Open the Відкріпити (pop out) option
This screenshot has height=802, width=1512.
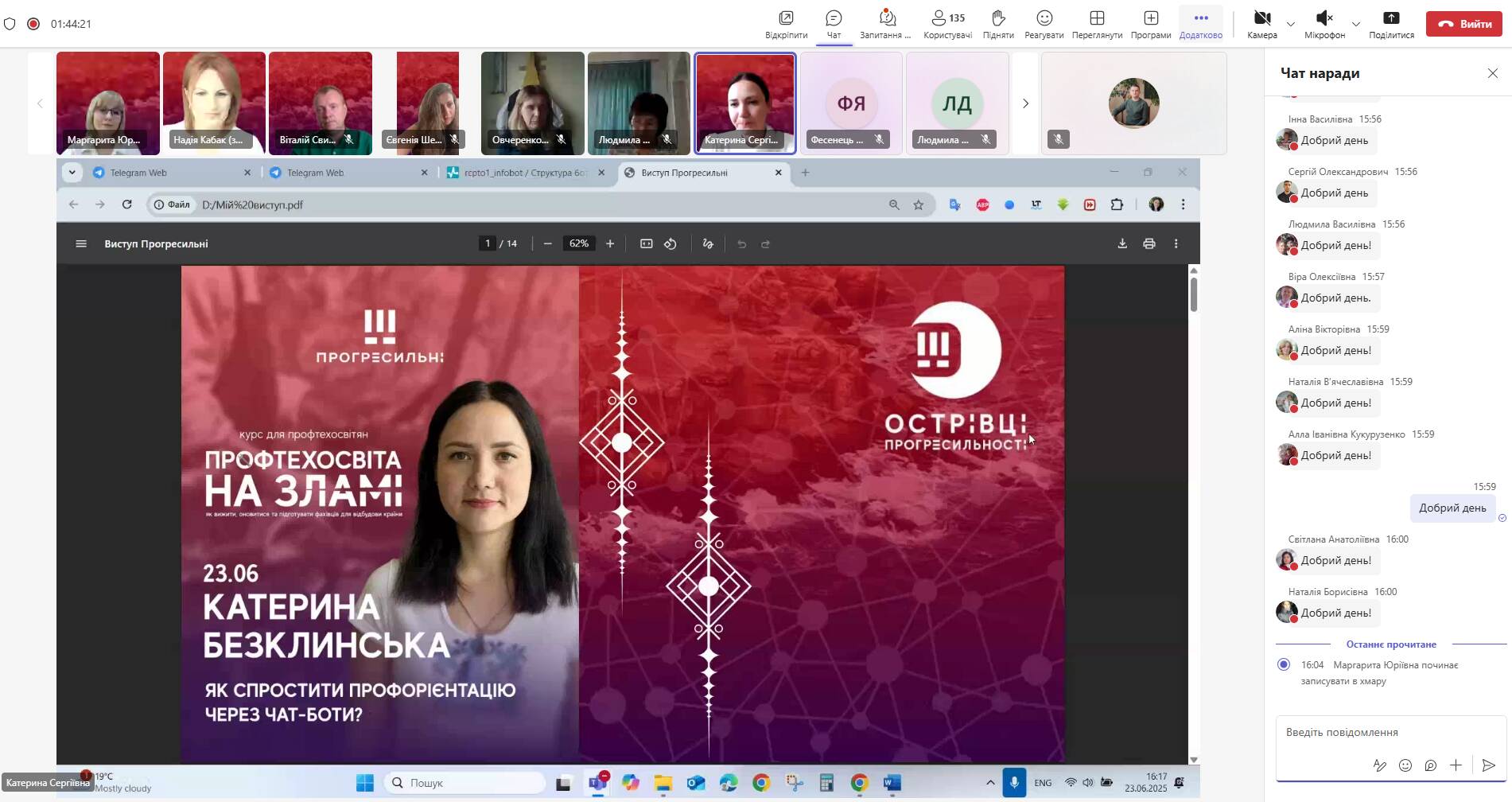pos(786,24)
